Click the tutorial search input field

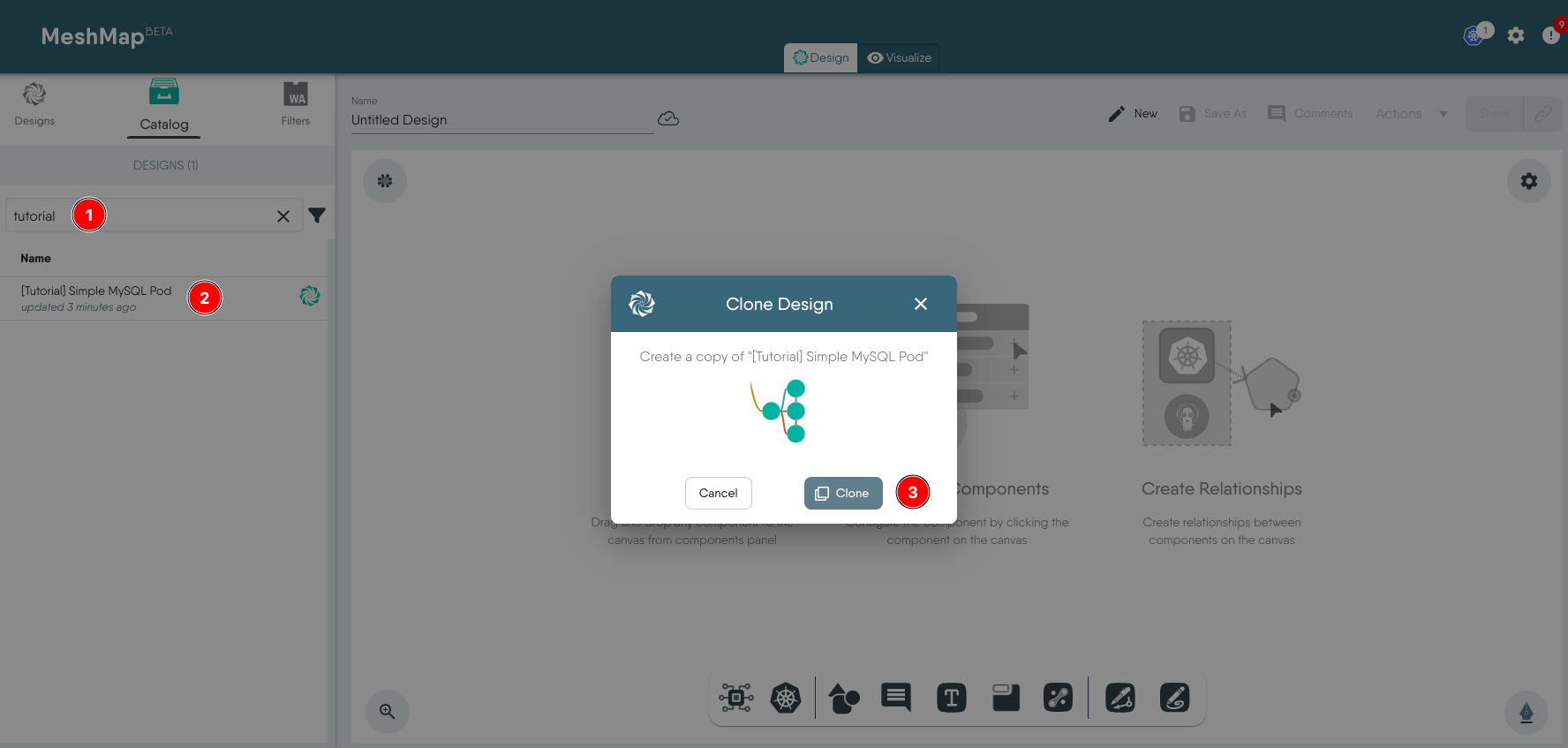tap(155, 215)
